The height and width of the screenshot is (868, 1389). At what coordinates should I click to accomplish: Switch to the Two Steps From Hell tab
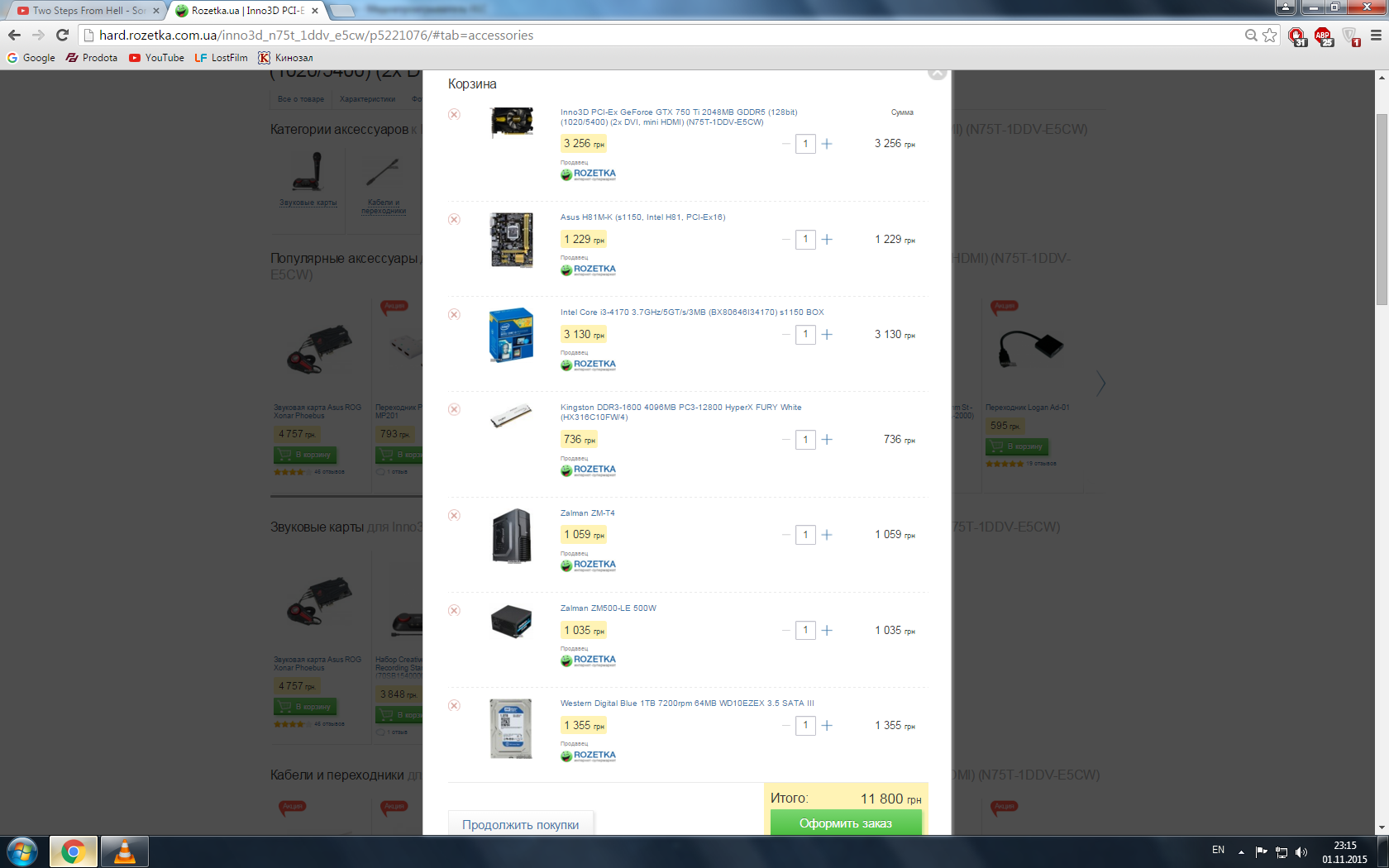coord(88,11)
